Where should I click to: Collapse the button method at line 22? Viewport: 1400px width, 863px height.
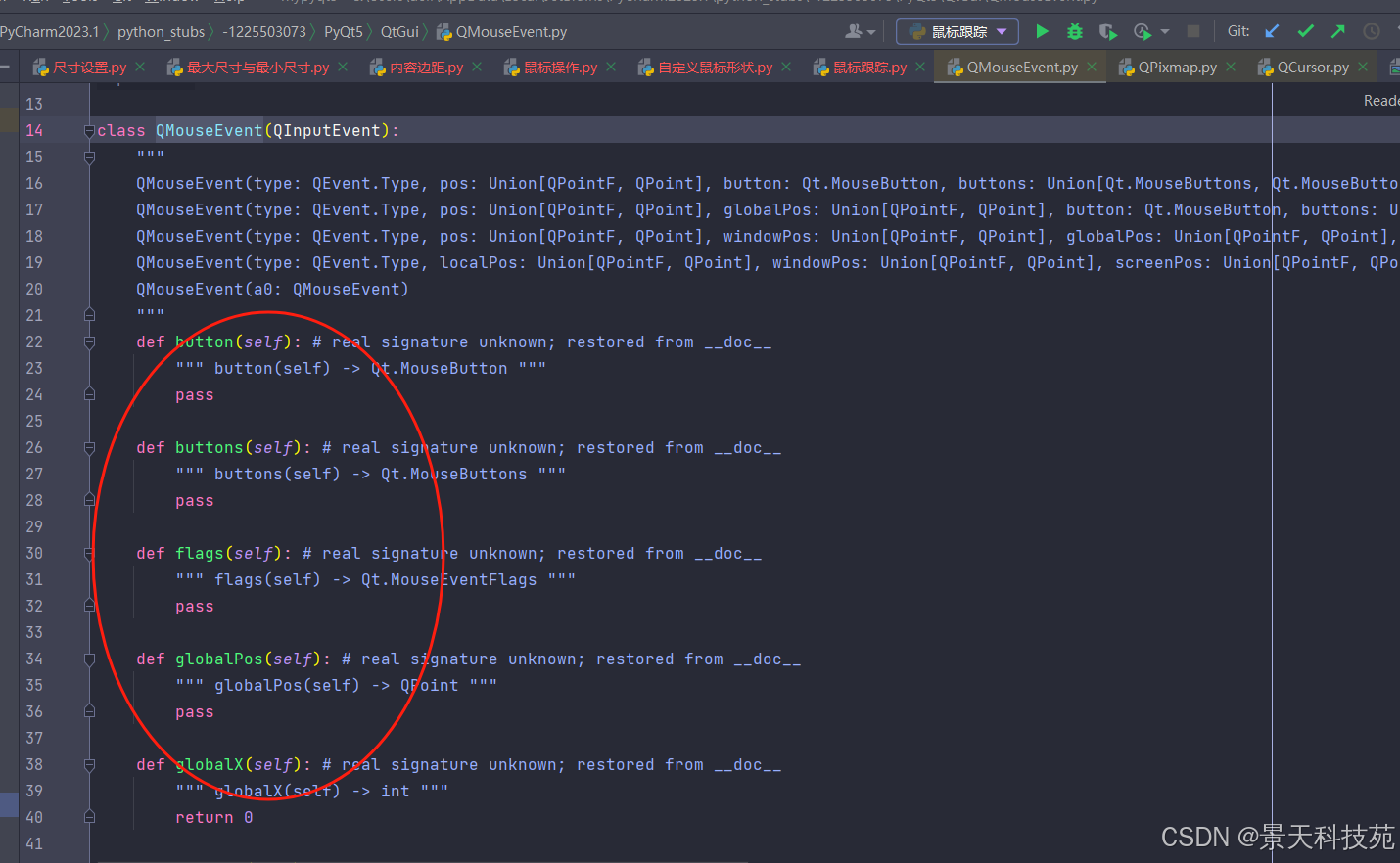(x=89, y=342)
